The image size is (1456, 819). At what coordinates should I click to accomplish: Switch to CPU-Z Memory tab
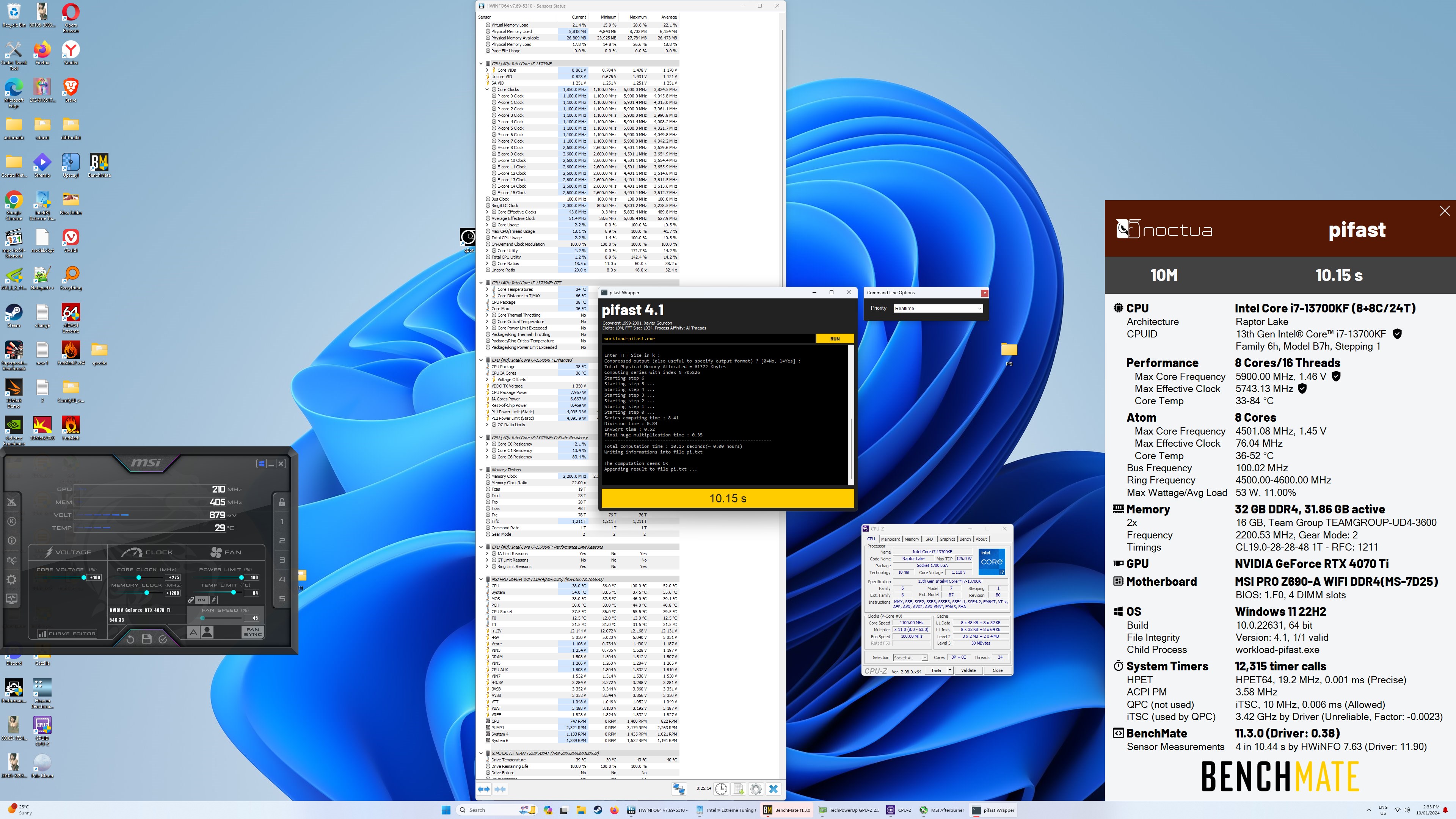point(912,539)
